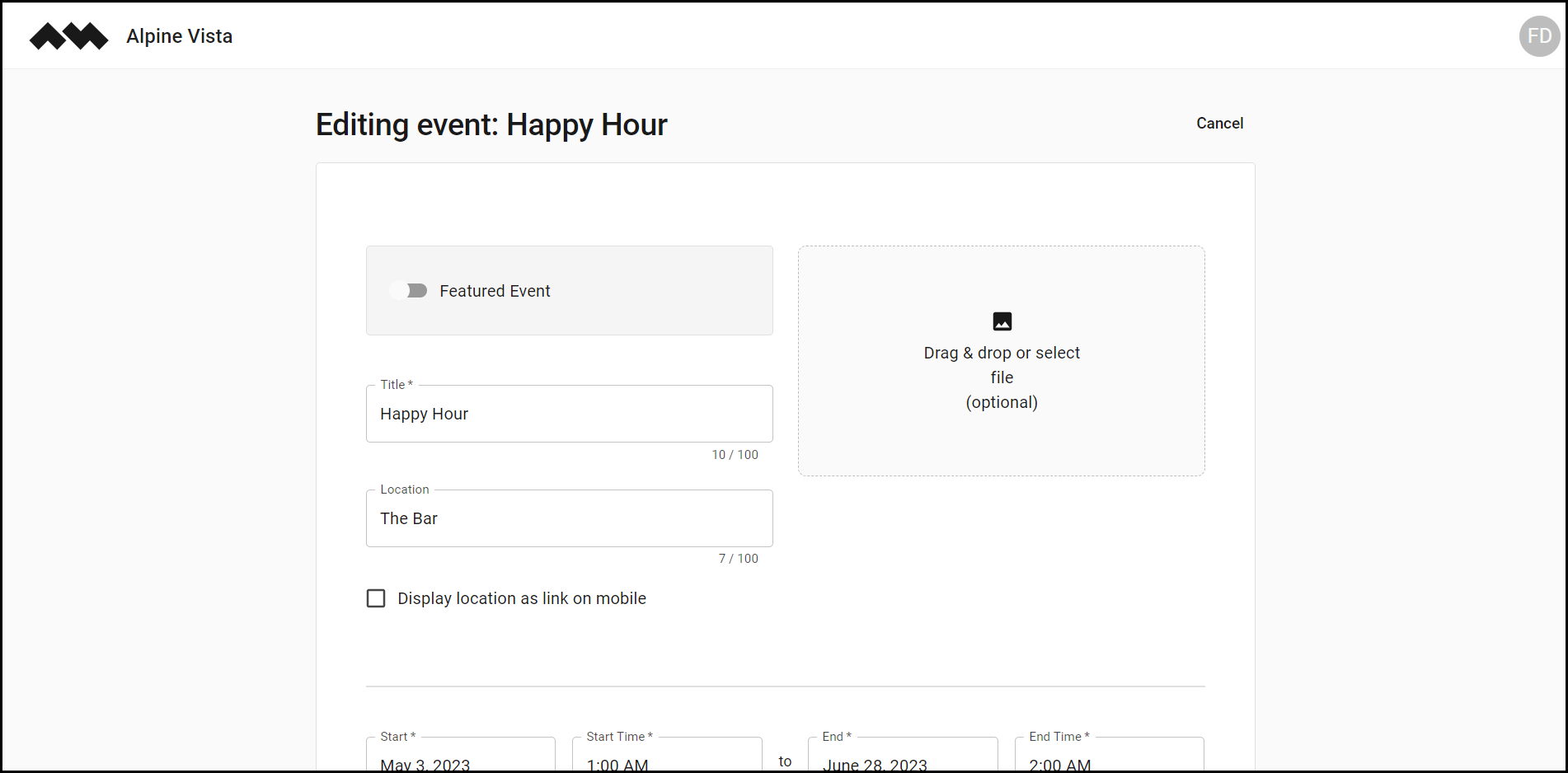Enable Display location as link on mobile
Image resolution: width=1568 pixels, height=773 pixels.
tap(376, 597)
